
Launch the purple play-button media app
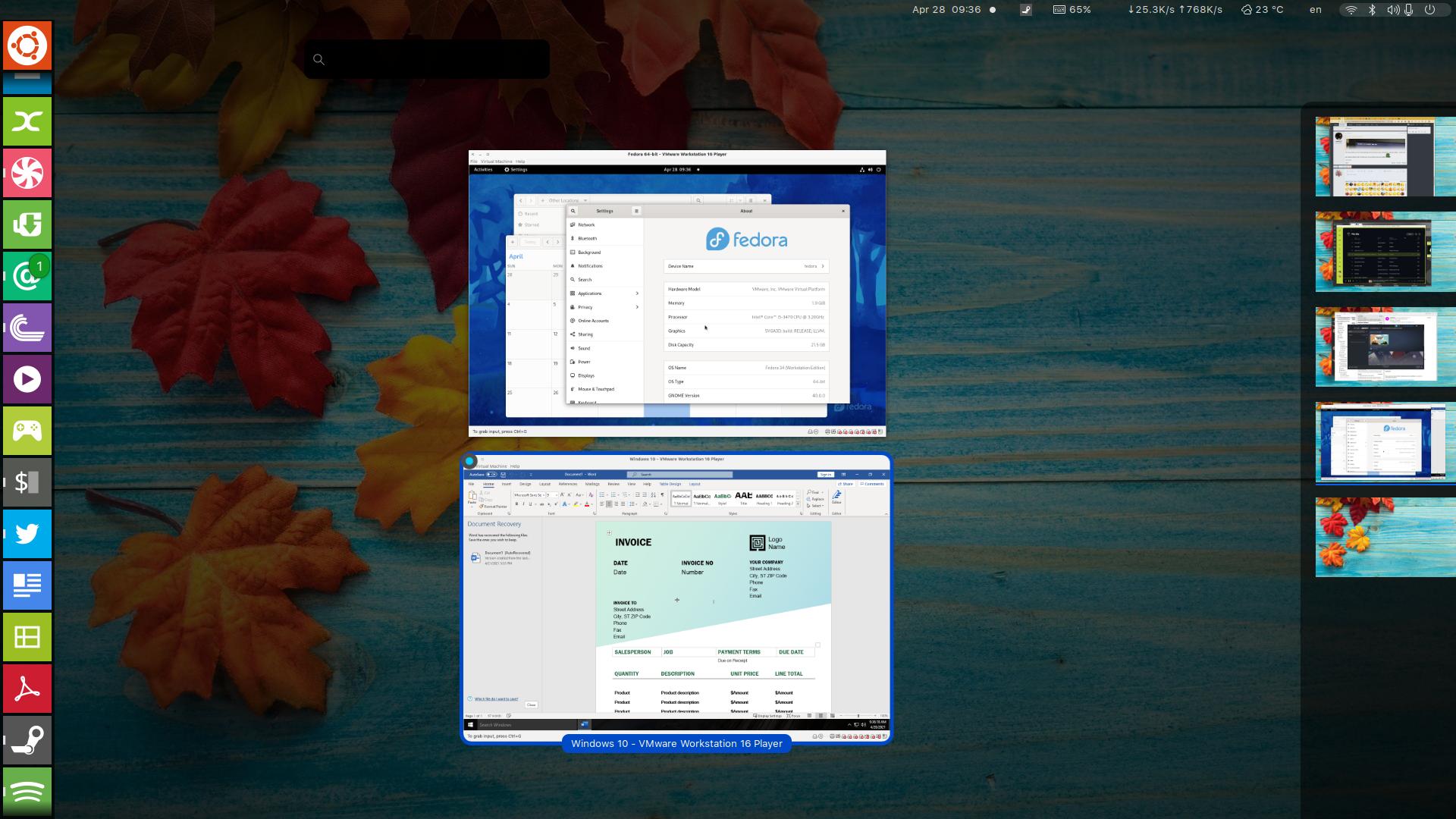[x=27, y=379]
